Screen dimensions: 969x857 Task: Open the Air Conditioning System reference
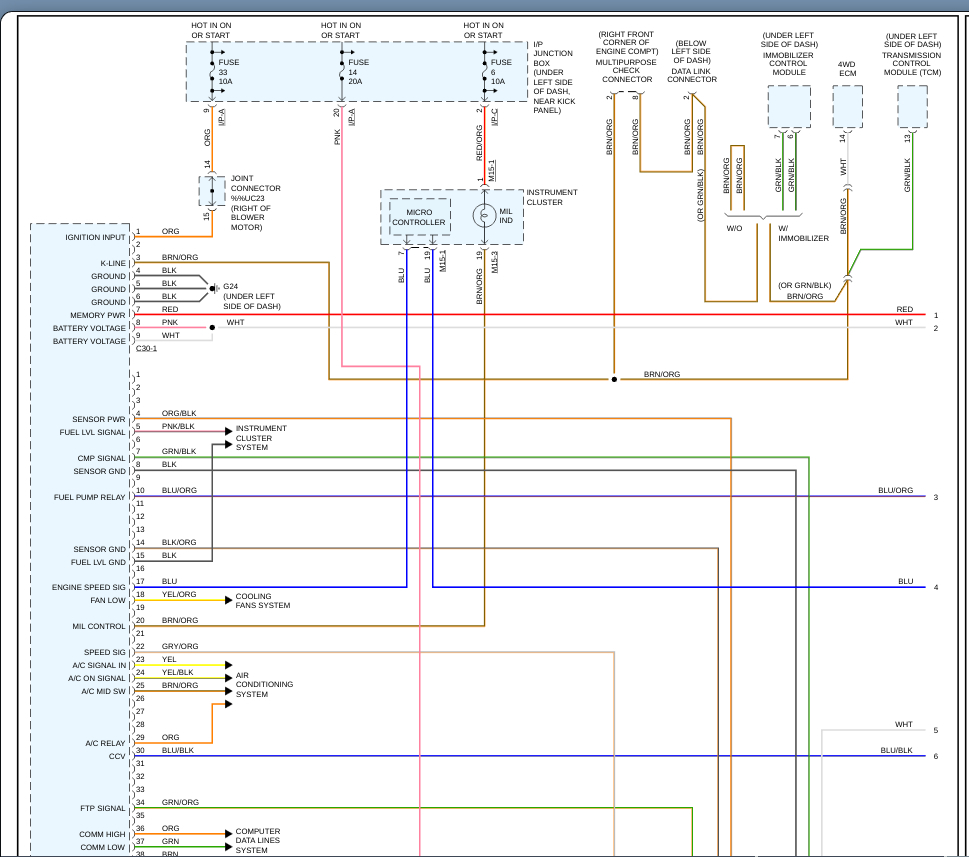pyautogui.click(x=264, y=685)
